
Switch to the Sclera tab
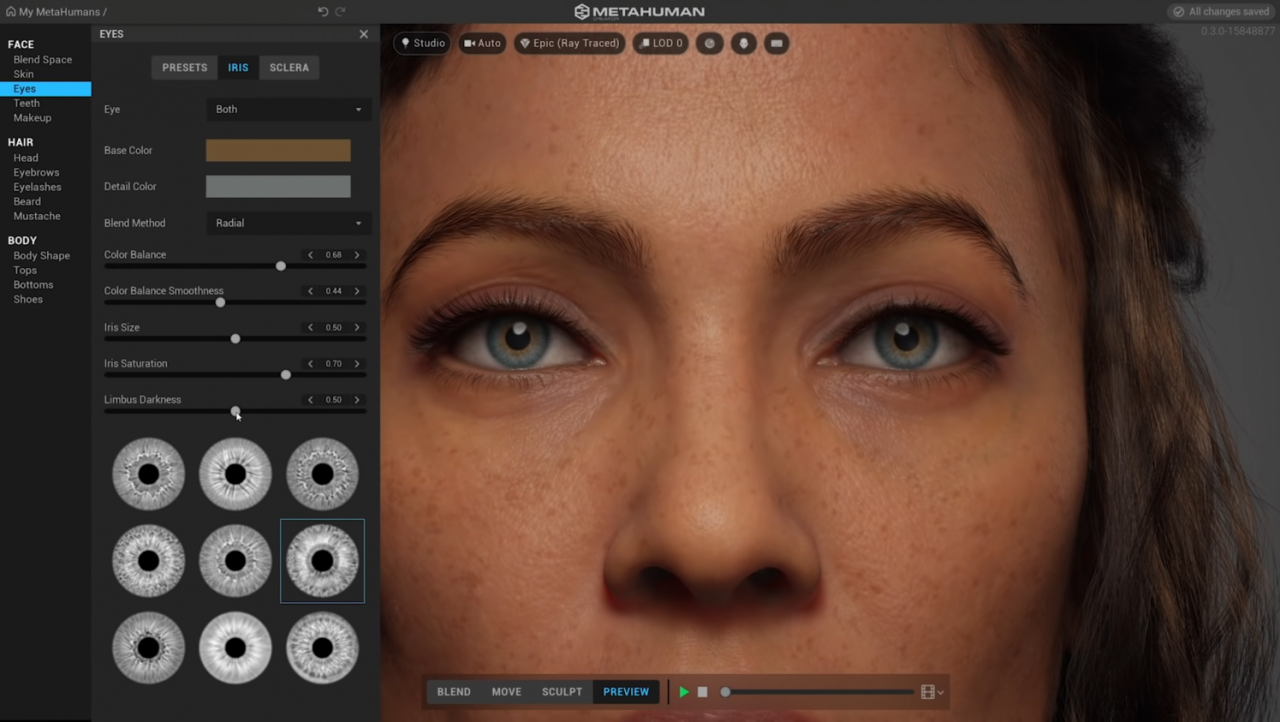(289, 67)
